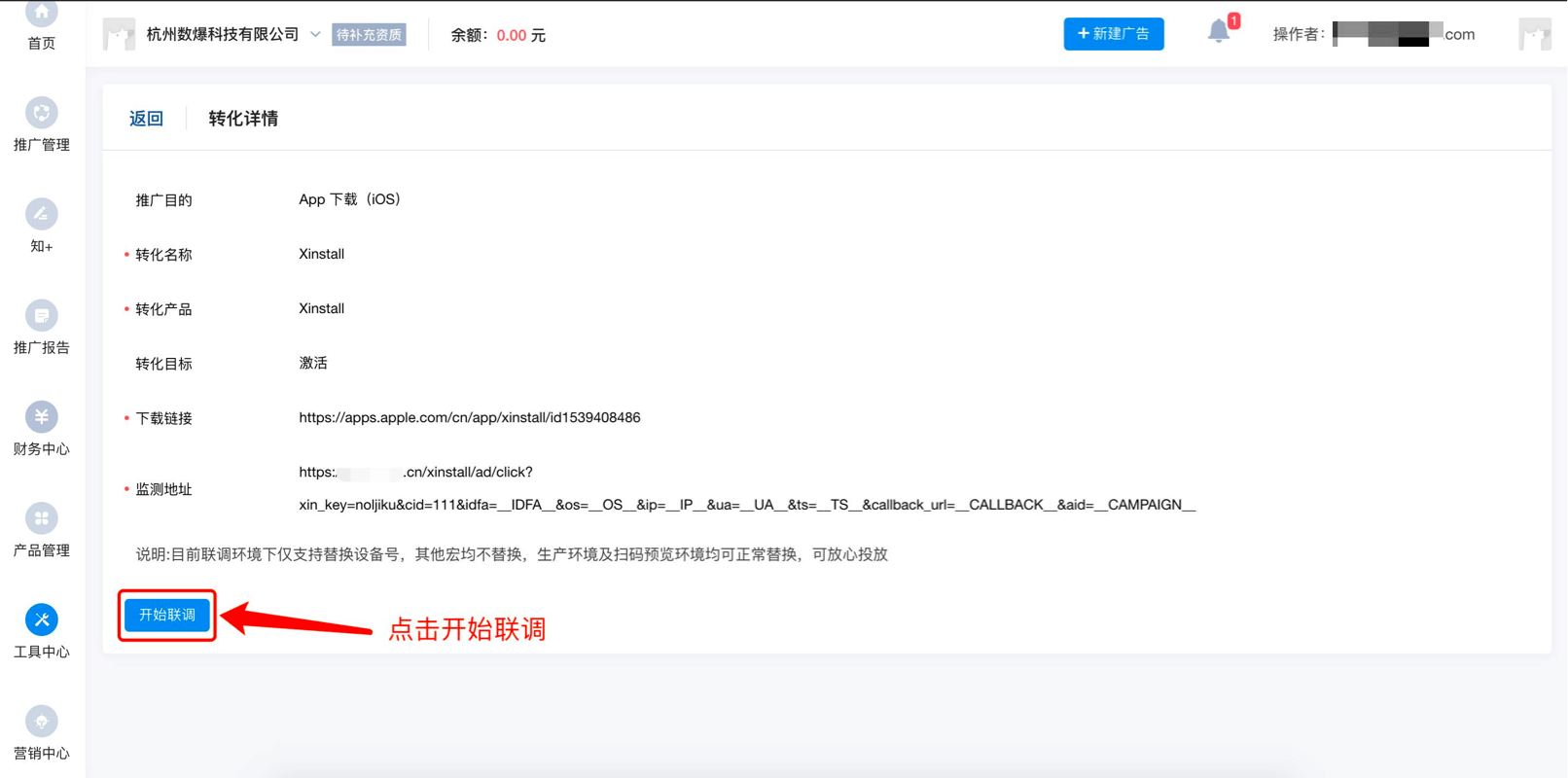The width and height of the screenshot is (1568, 778).
Task: Click the 推广管理 label in sidebar
Action: [x=41, y=145]
